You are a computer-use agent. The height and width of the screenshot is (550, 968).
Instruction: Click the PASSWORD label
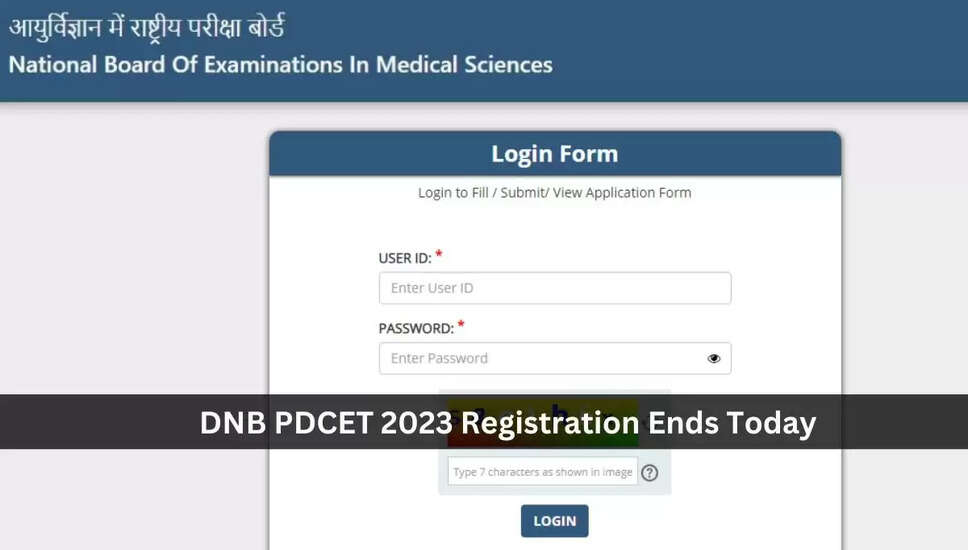coord(416,328)
